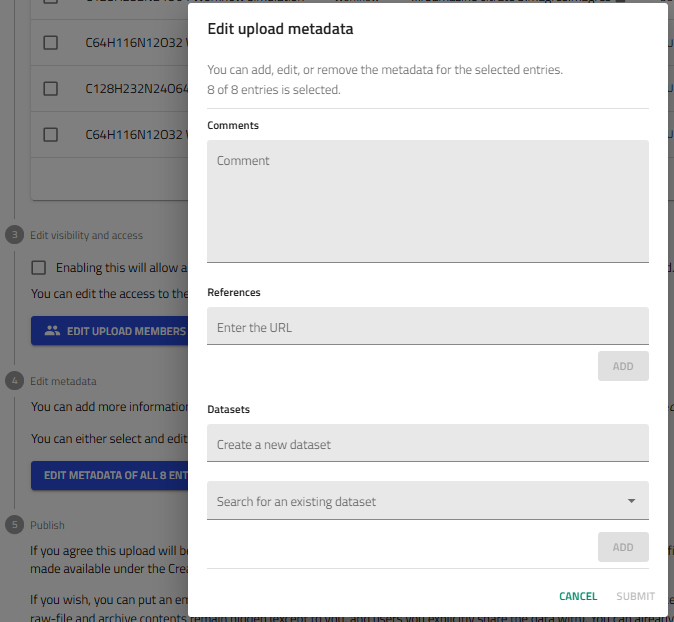The width and height of the screenshot is (674, 622).
Task: Click the ADD button under References
Action: (x=623, y=366)
